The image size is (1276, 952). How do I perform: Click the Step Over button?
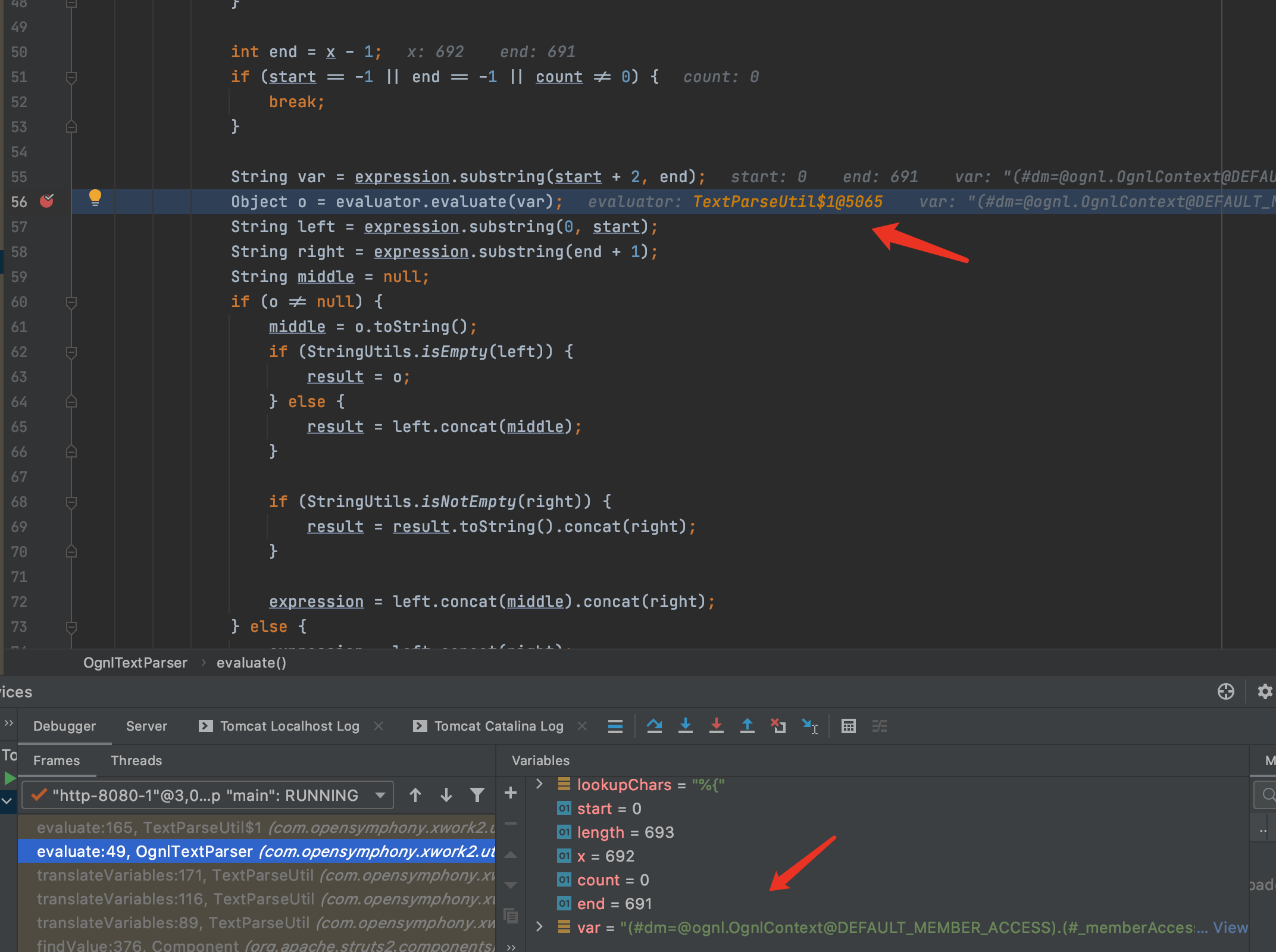click(655, 726)
